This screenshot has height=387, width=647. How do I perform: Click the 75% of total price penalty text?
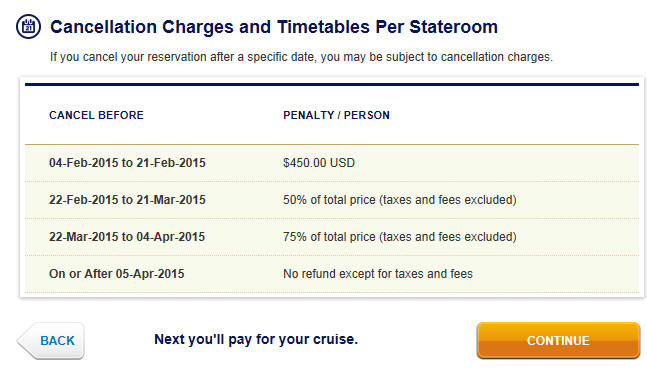[399, 237]
